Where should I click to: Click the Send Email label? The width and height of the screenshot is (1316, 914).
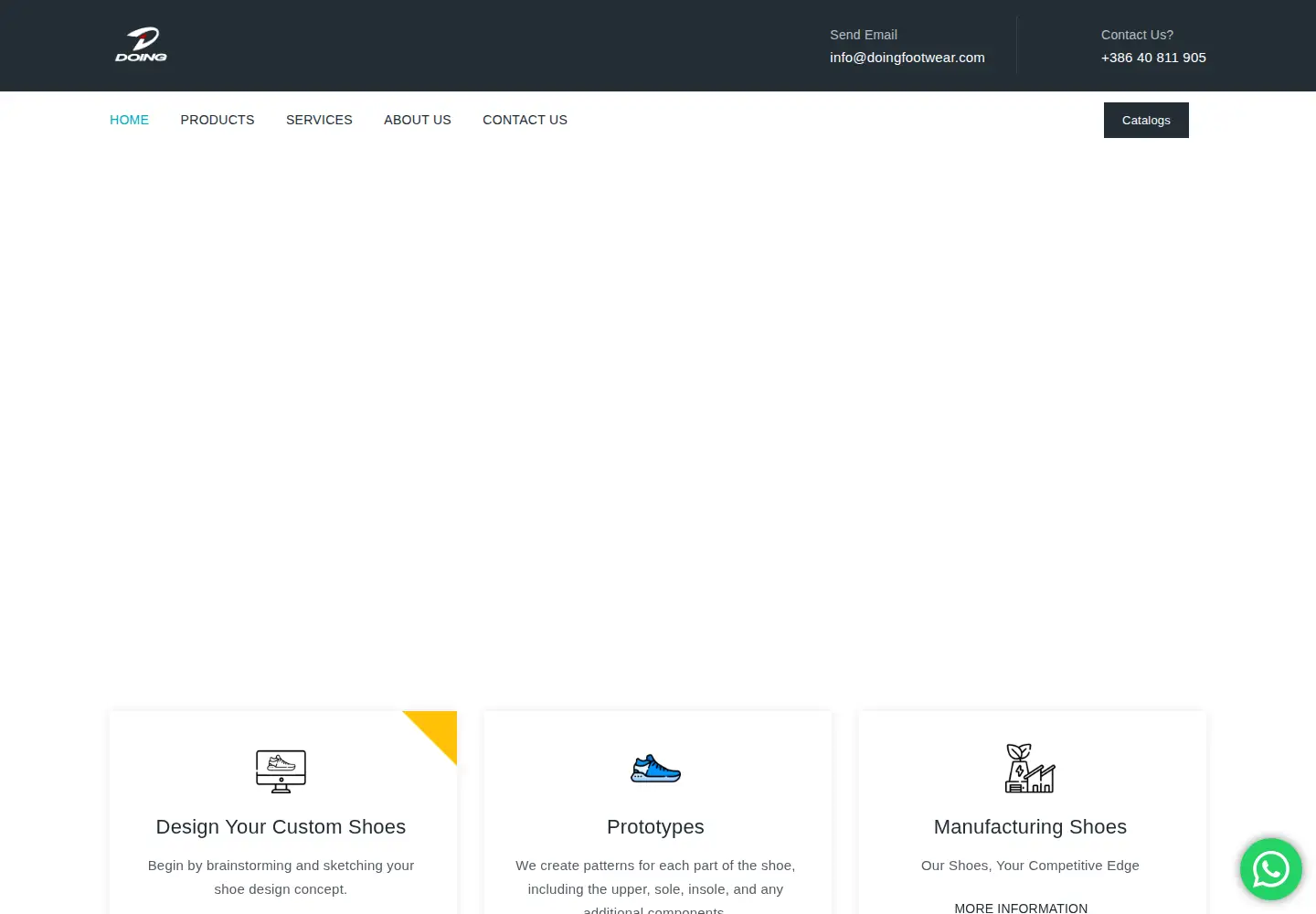pyautogui.click(x=864, y=35)
